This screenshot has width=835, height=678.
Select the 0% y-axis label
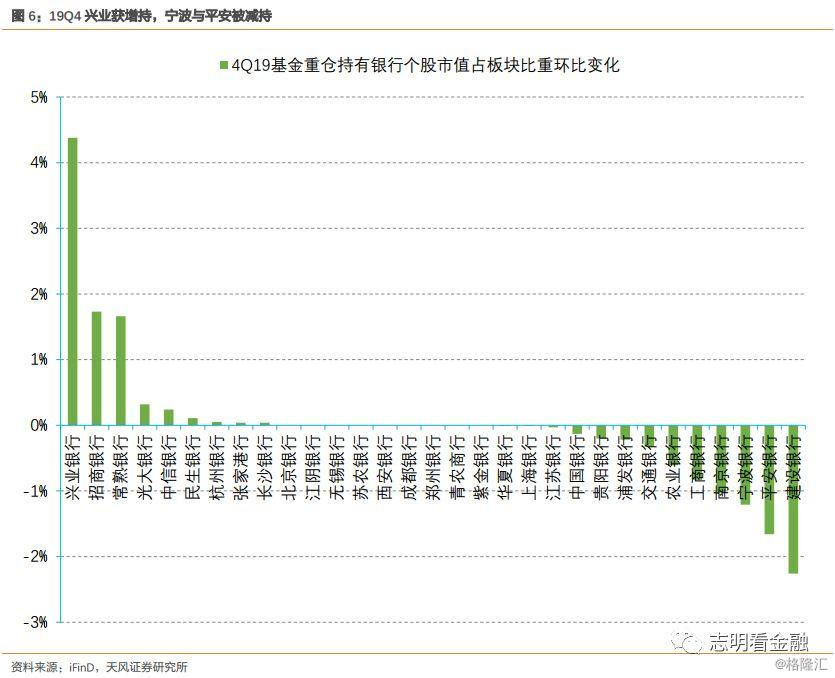(x=39, y=426)
